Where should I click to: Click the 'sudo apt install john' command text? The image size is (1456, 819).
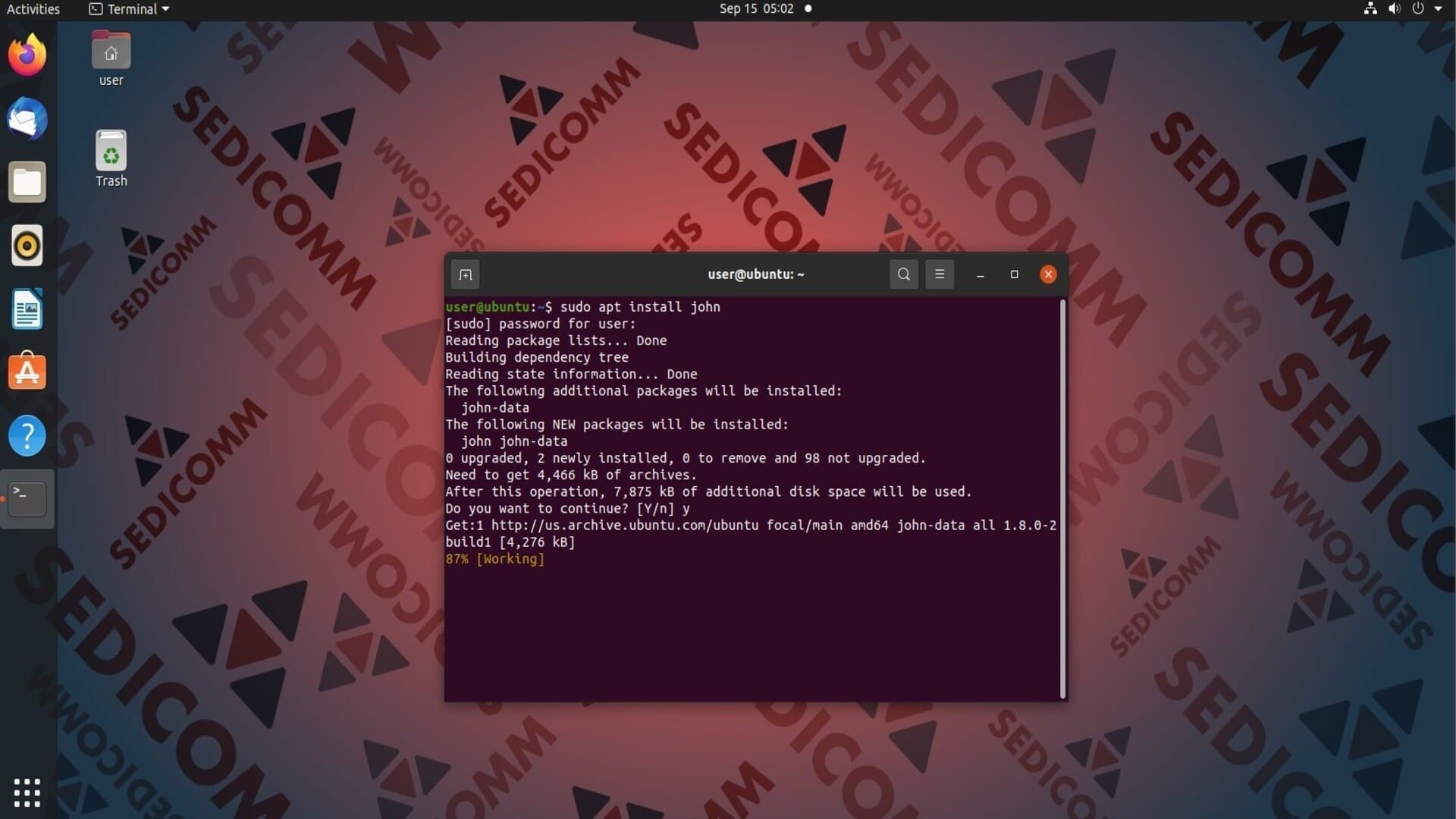(x=640, y=307)
